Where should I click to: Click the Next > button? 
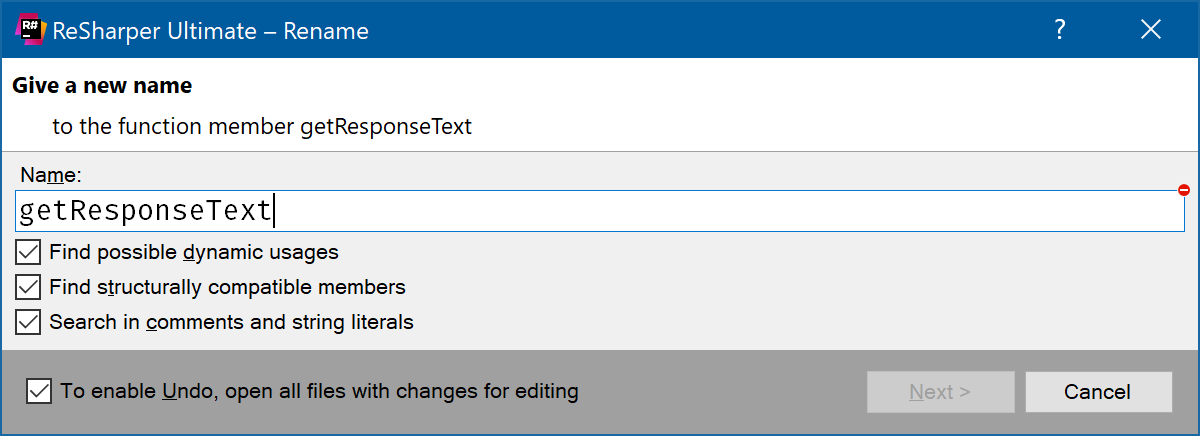click(940, 392)
